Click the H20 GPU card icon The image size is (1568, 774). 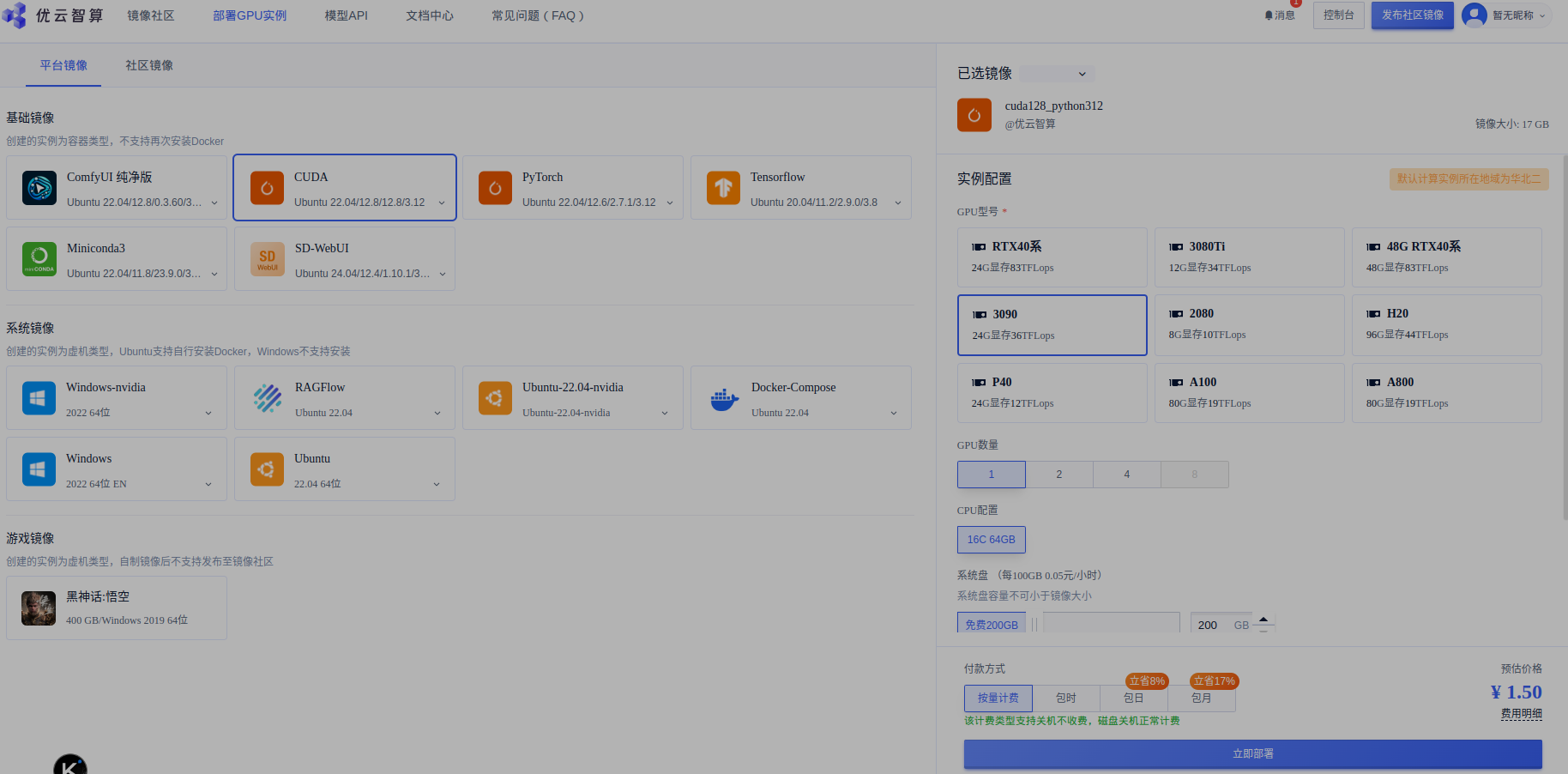[x=1373, y=314]
